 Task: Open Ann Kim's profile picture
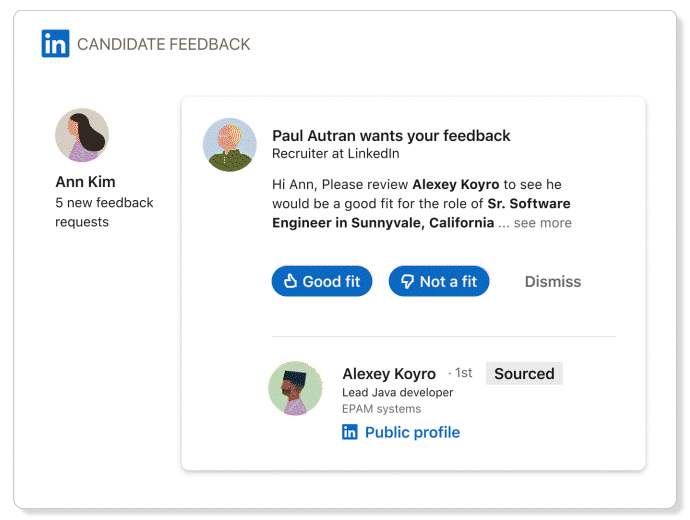click(82, 135)
